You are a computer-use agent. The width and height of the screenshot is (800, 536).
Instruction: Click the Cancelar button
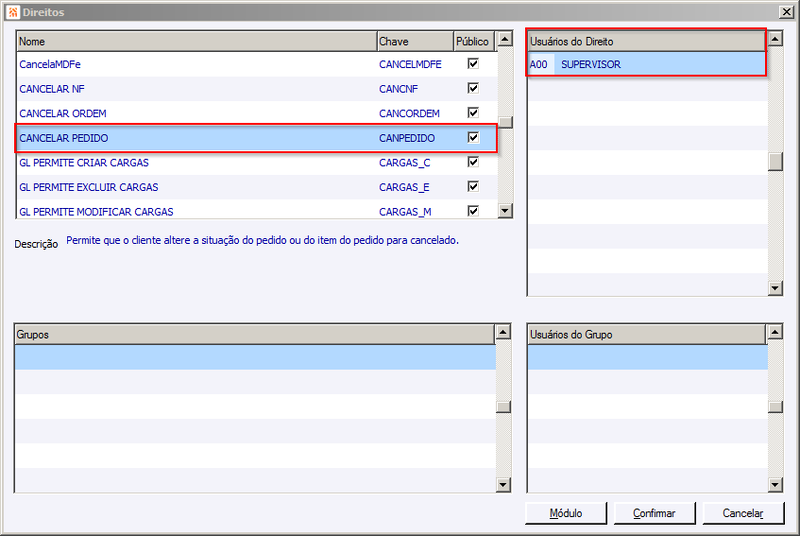click(743, 513)
